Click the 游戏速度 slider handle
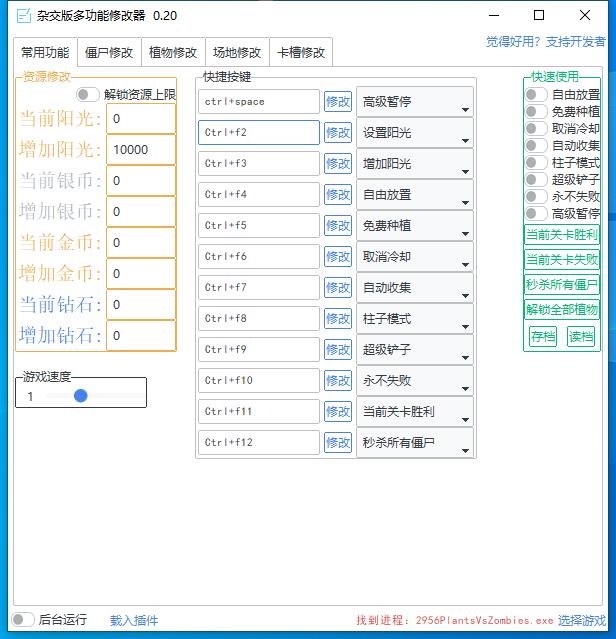Viewport: 616px width, 639px height. click(x=81, y=396)
